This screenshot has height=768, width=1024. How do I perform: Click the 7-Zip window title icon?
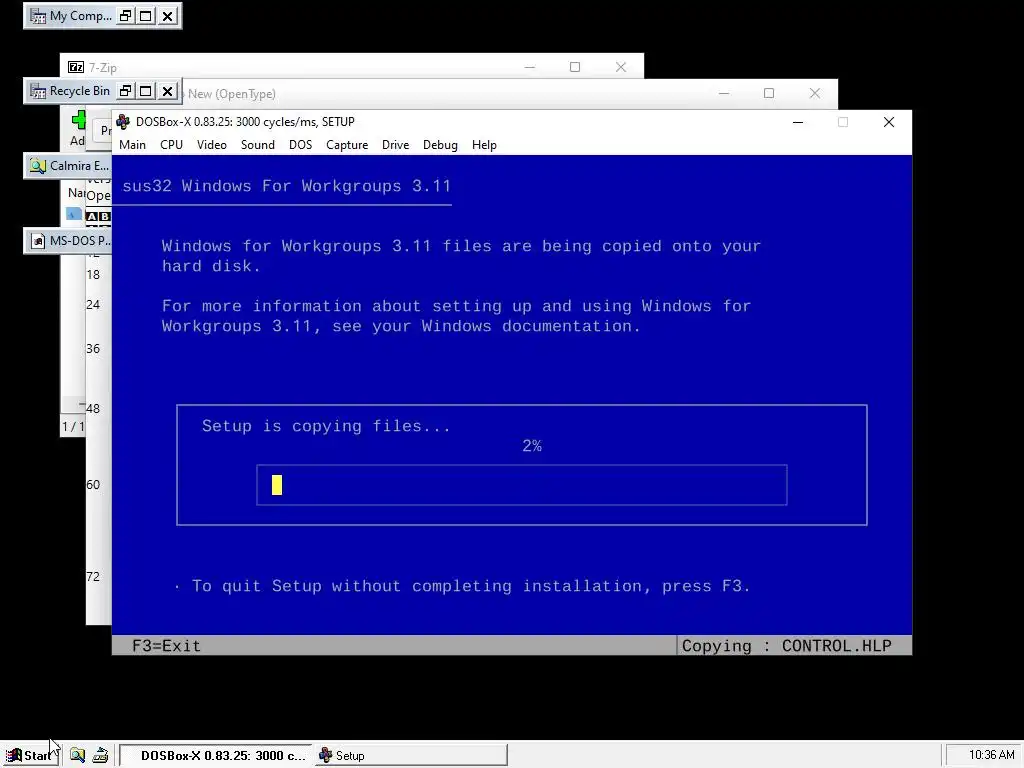pyautogui.click(x=76, y=67)
